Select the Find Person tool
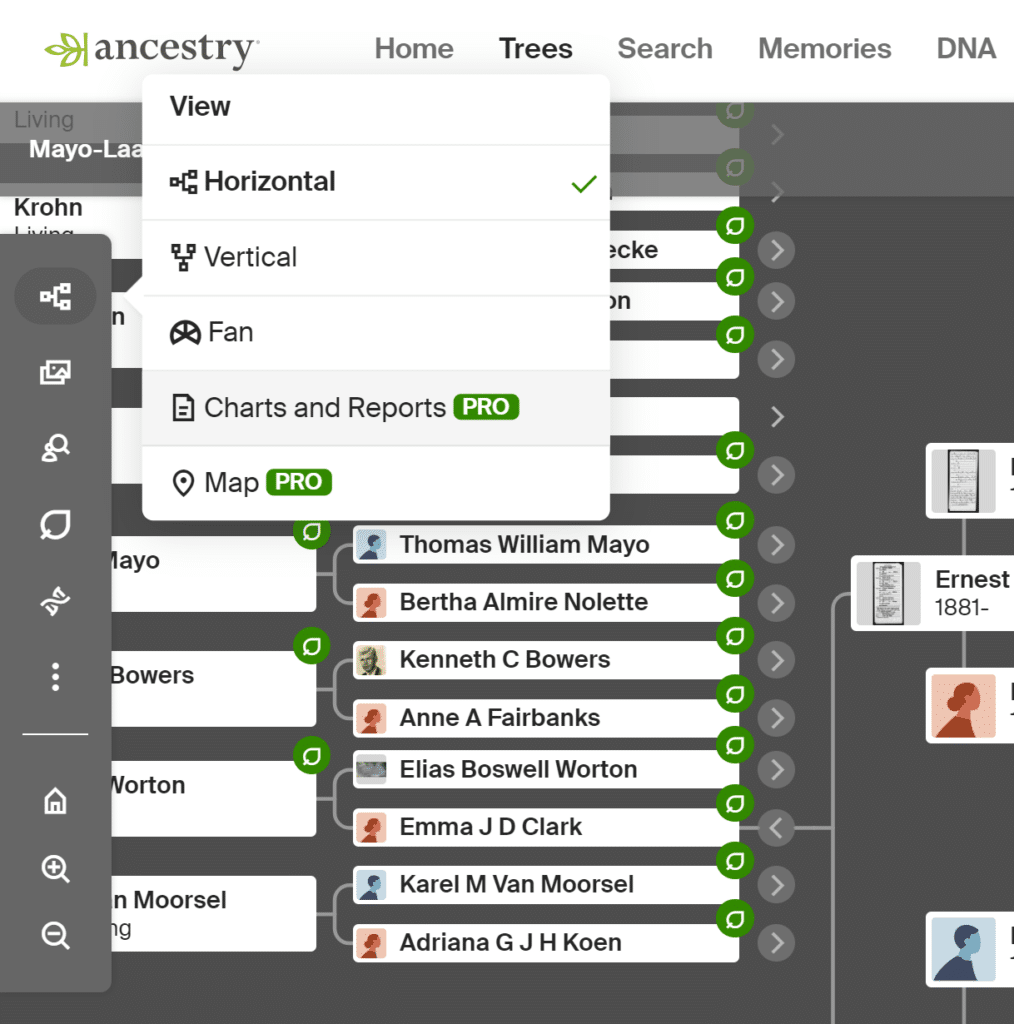1014x1024 pixels. [x=55, y=448]
